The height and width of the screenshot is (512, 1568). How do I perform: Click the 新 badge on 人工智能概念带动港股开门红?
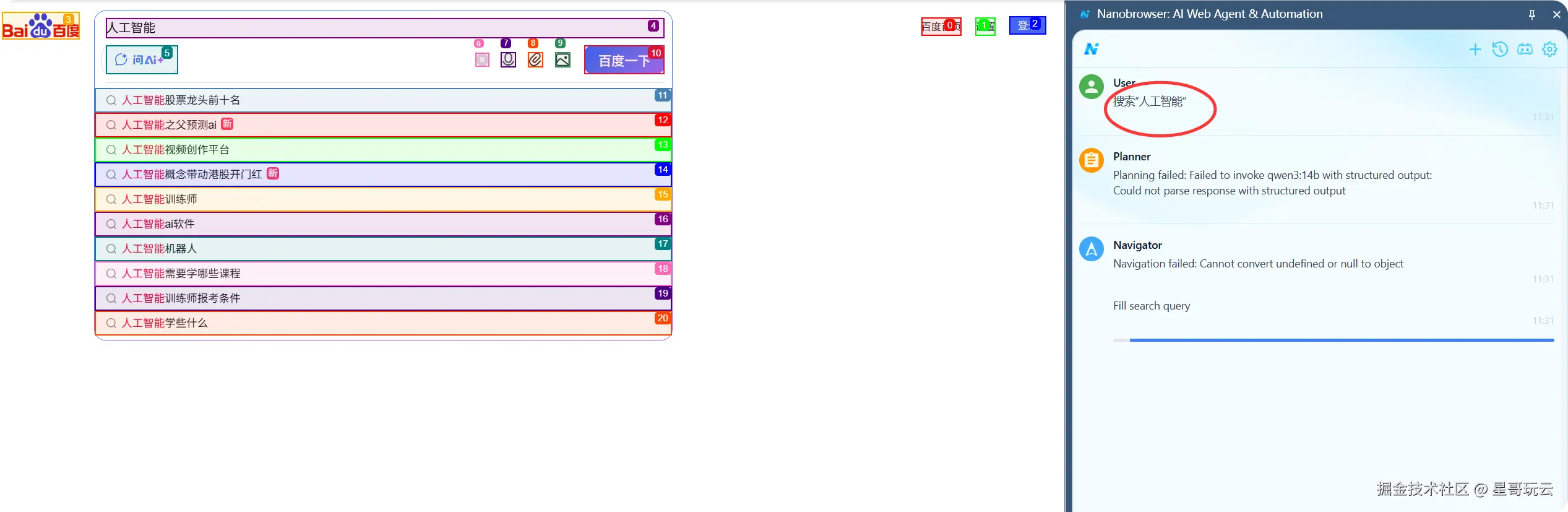[x=273, y=173]
